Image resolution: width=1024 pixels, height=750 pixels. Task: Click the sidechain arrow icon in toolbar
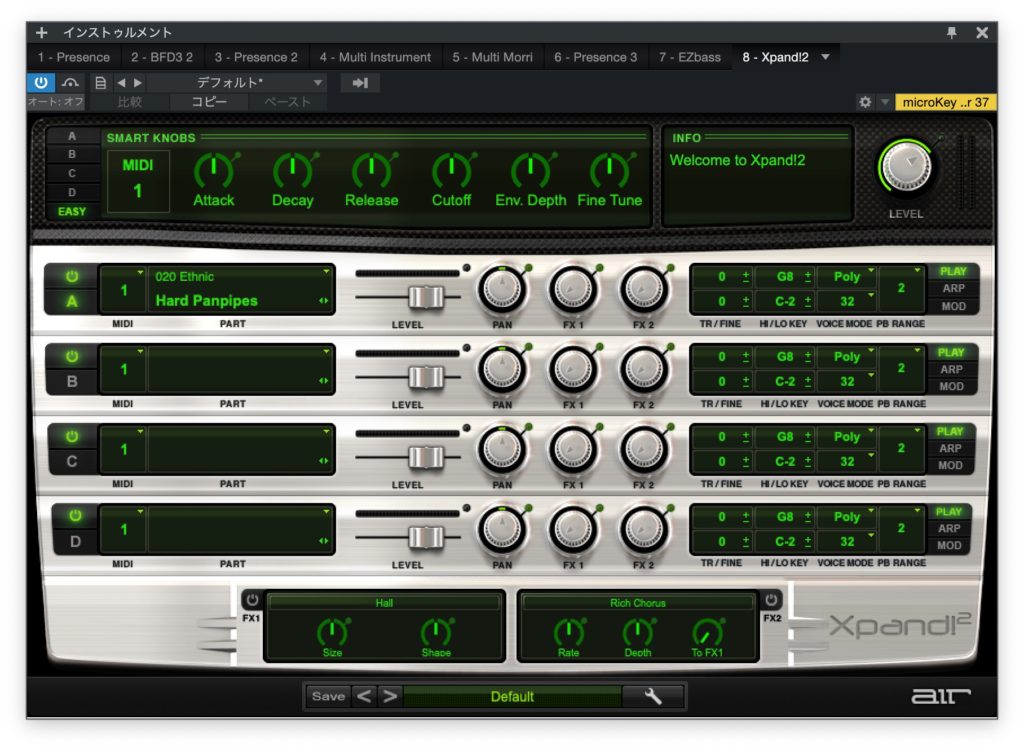click(360, 83)
